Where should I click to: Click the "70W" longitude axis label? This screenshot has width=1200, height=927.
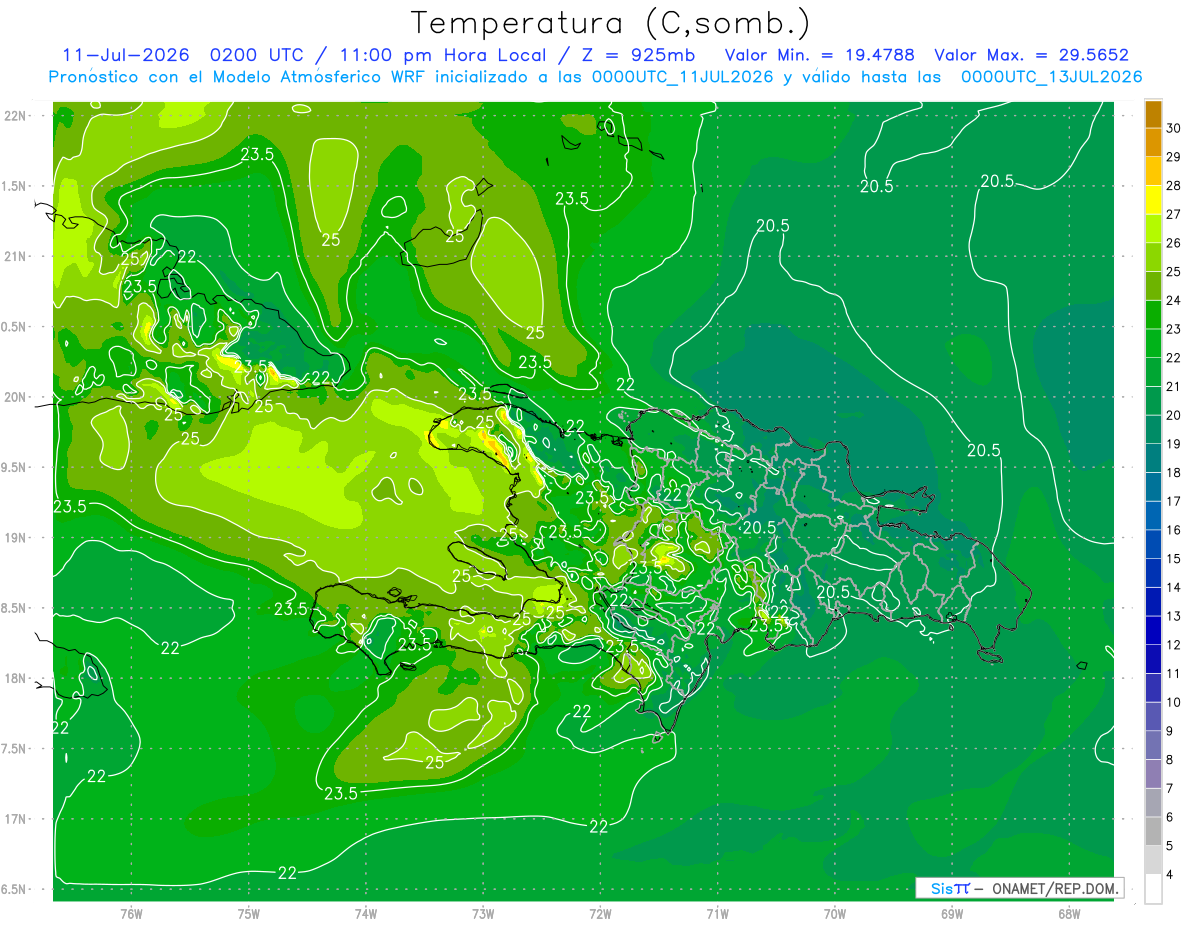click(x=834, y=913)
